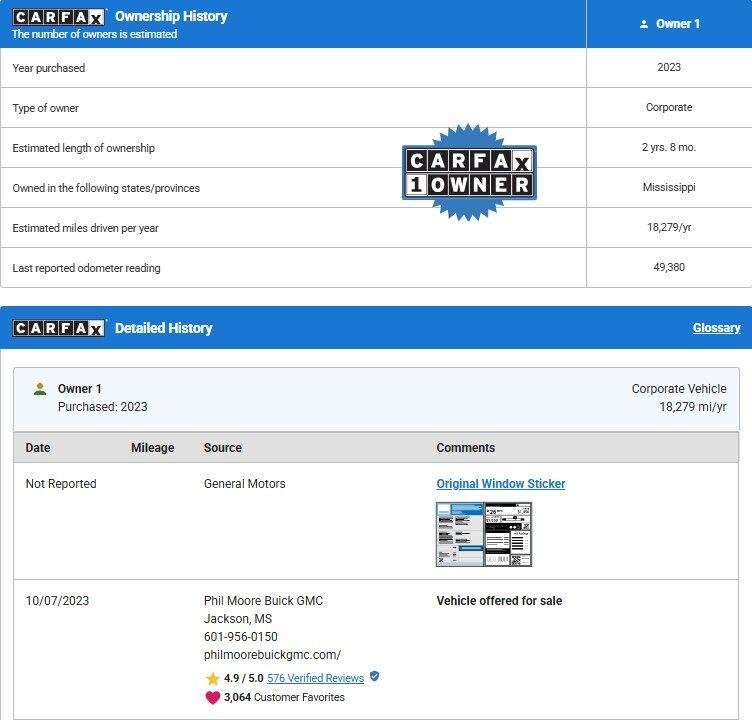Viewport: 752px width, 720px height.
Task: Click the Corporate owner type value
Action: pos(669,107)
